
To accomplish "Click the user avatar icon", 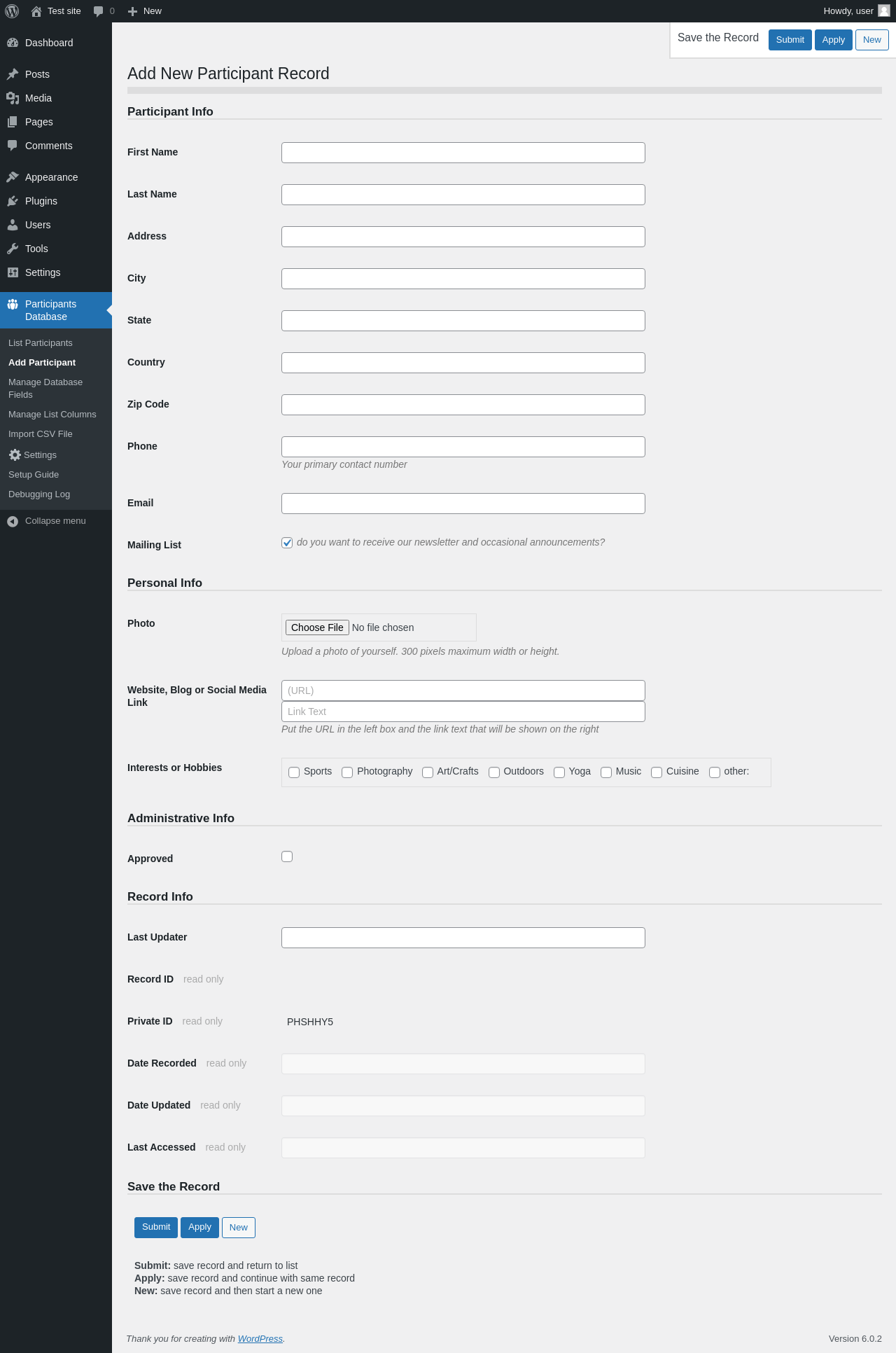I will 884,11.
